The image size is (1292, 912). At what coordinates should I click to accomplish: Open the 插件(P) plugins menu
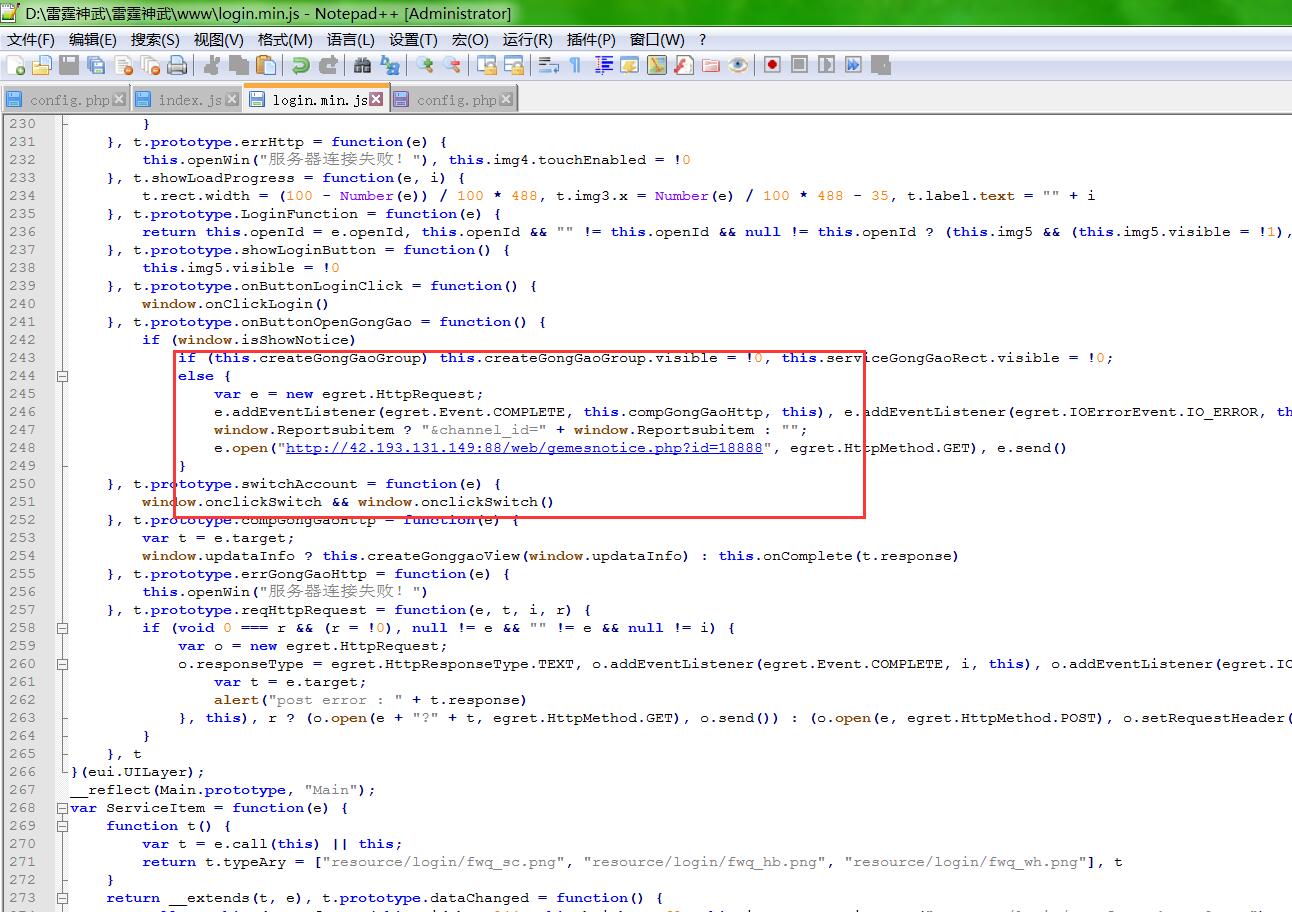tap(591, 40)
